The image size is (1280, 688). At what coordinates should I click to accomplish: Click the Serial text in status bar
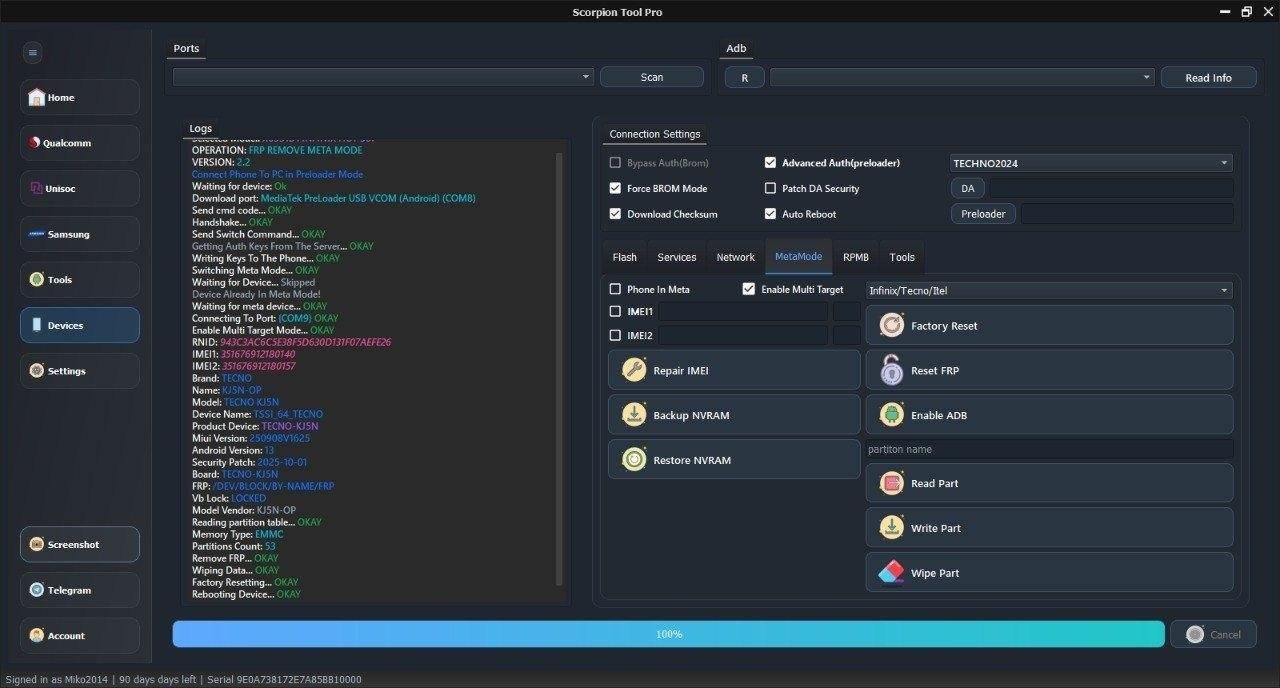(x=284, y=679)
